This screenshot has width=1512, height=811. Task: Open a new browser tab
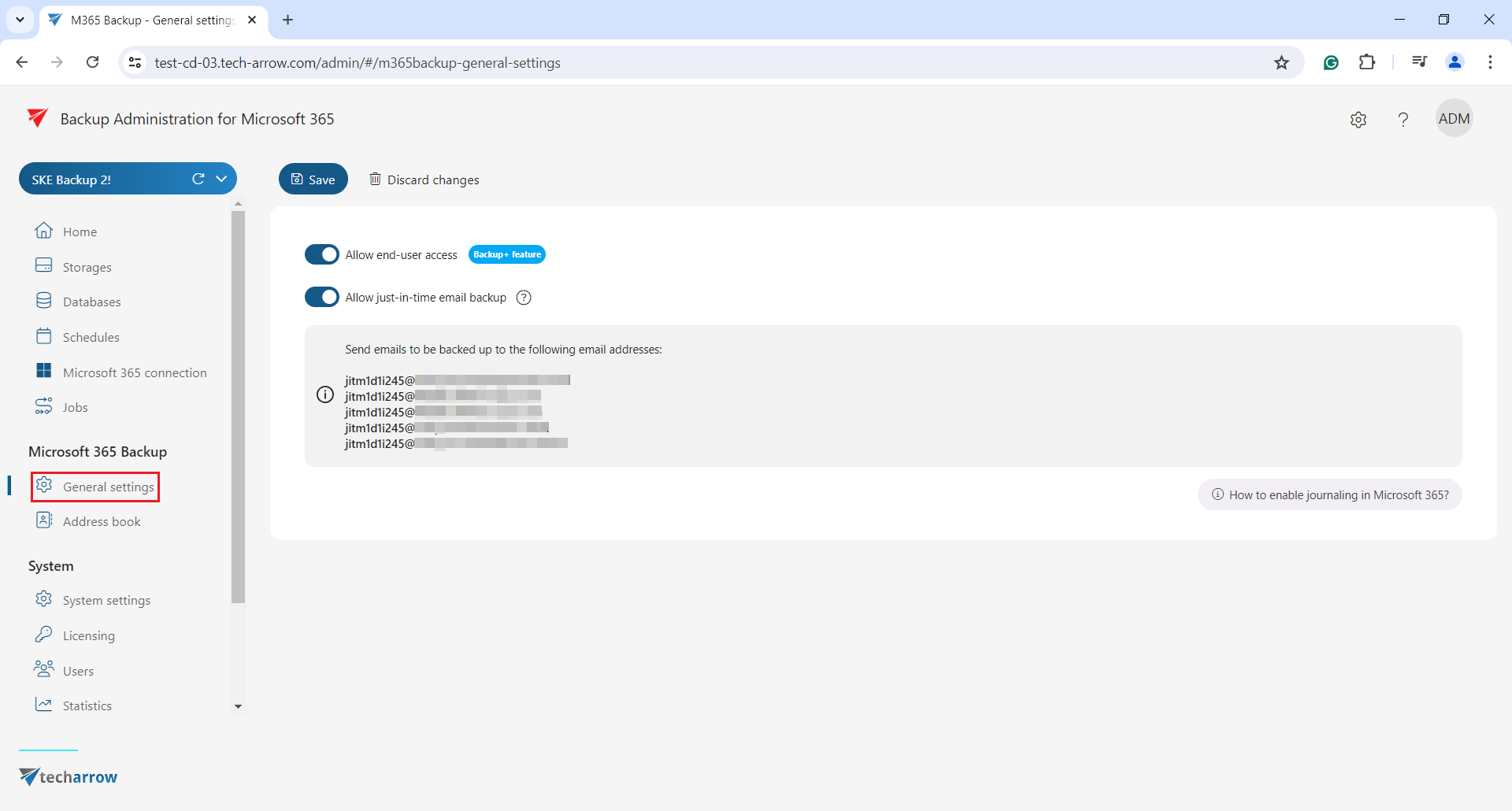[x=288, y=20]
